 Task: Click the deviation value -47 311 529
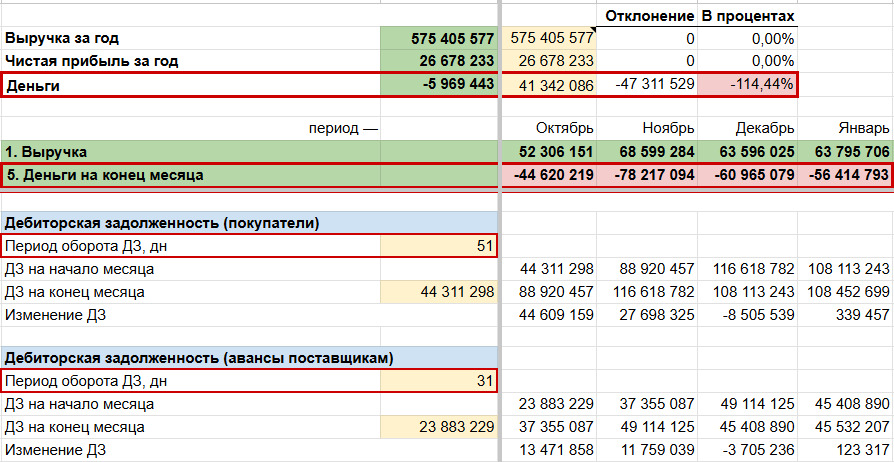[649, 85]
